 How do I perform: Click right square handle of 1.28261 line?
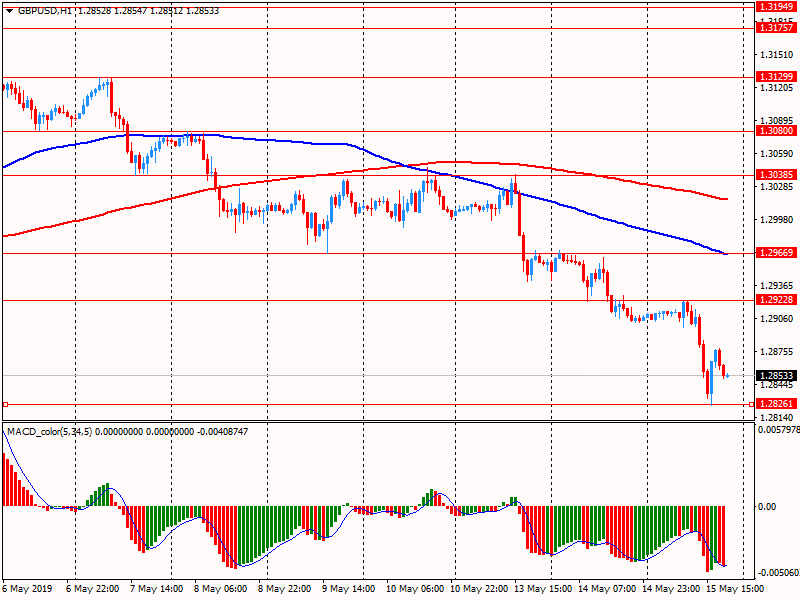(x=751, y=405)
